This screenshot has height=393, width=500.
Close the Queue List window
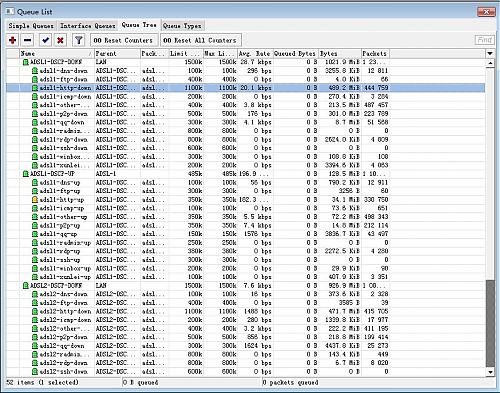[x=486, y=12]
